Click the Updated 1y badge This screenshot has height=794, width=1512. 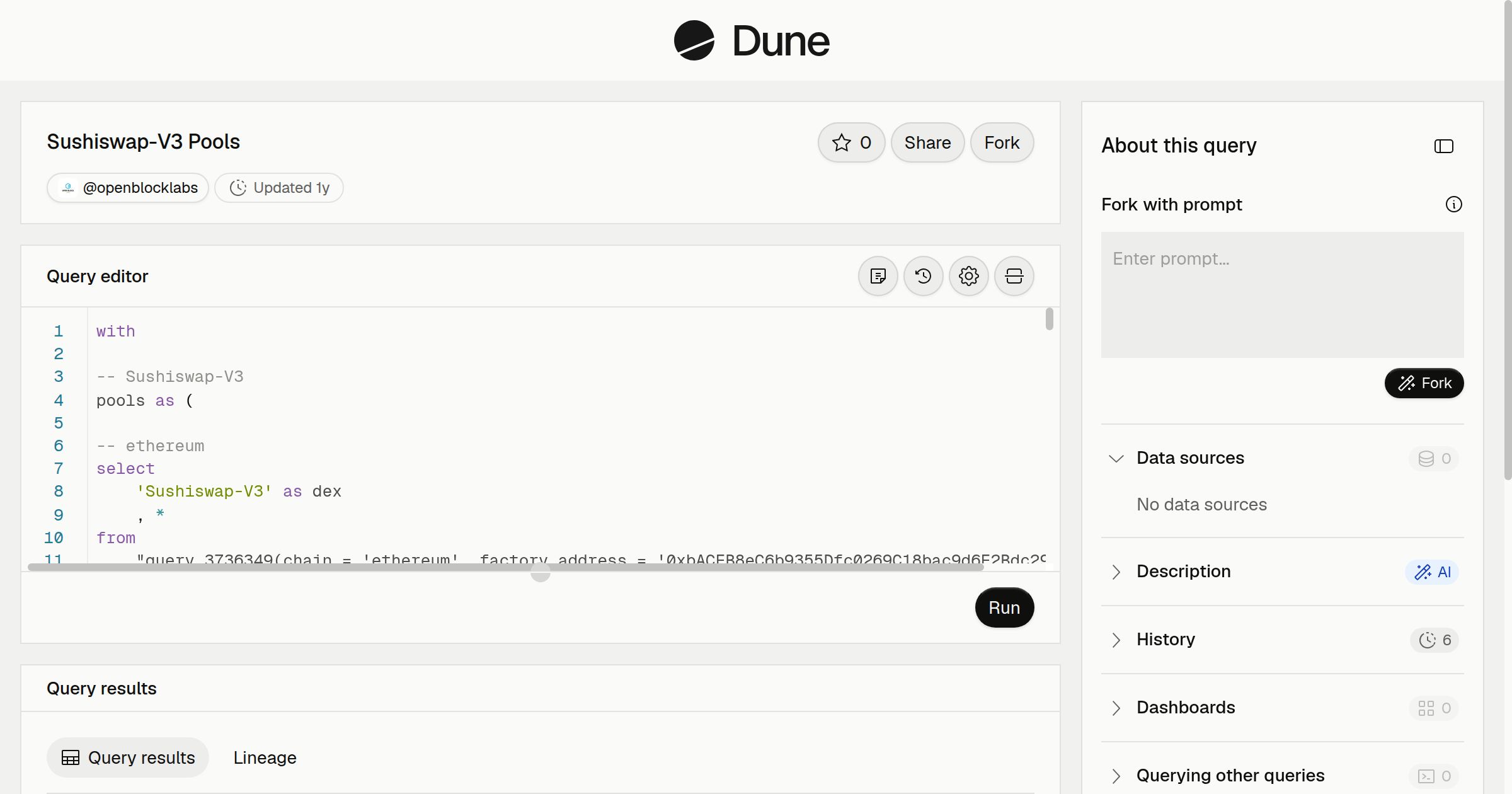[x=279, y=188]
